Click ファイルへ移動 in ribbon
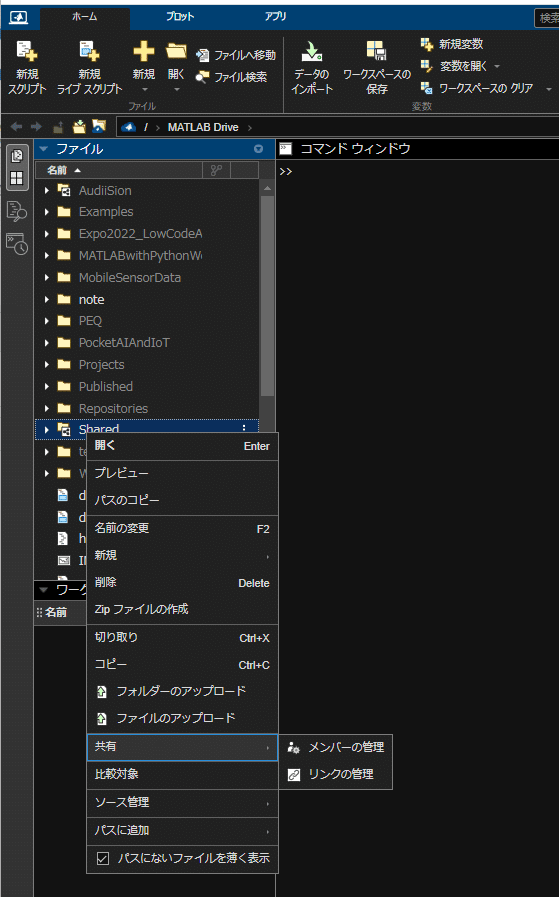The image size is (559, 897). tap(236, 55)
